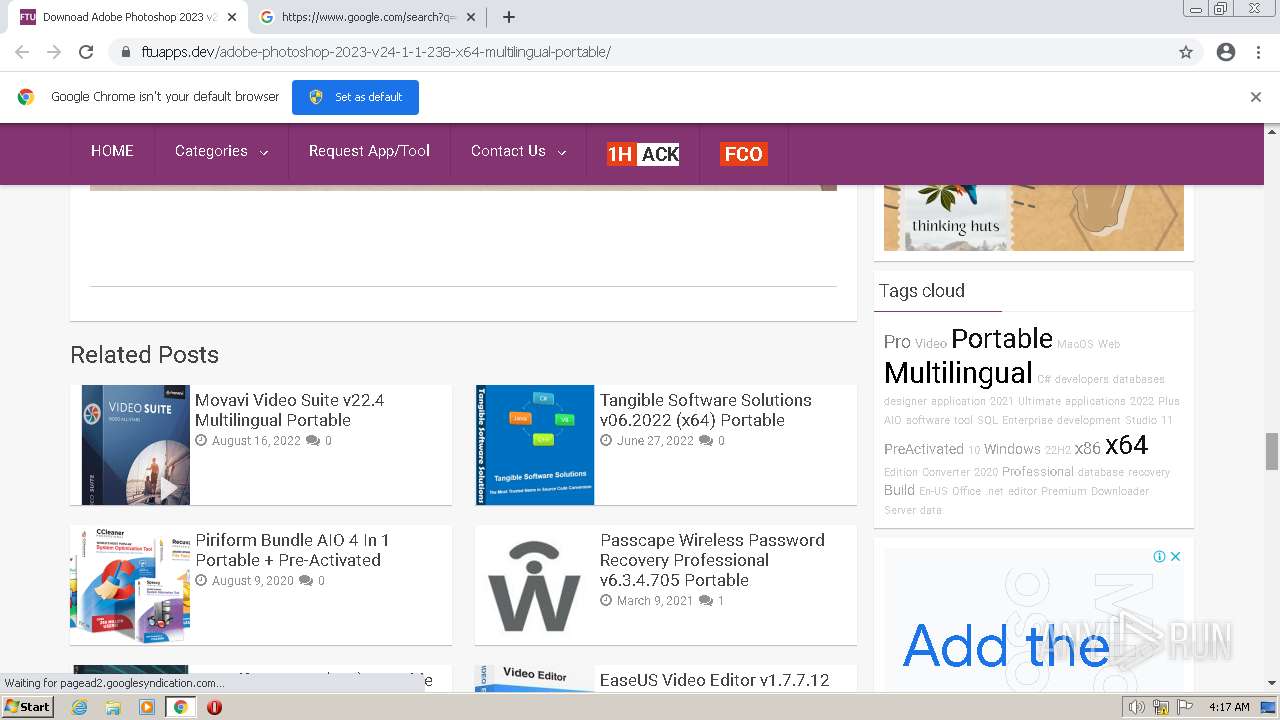
Task: Click the 1HACK logo in the nav bar
Action: 643,154
